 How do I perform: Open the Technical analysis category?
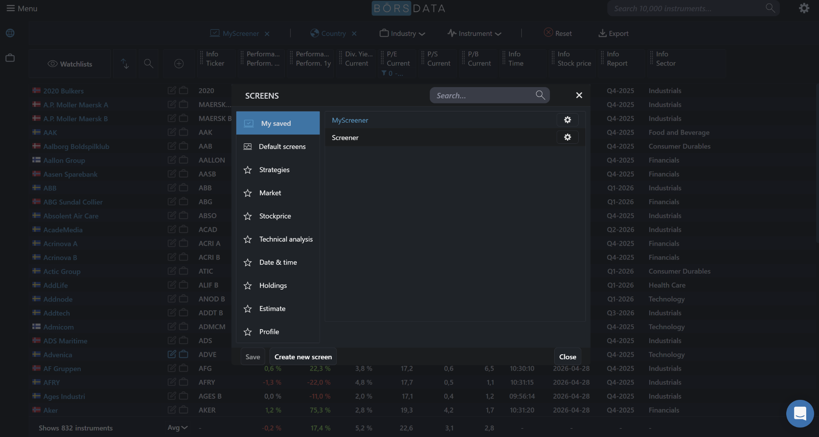tap(278, 239)
